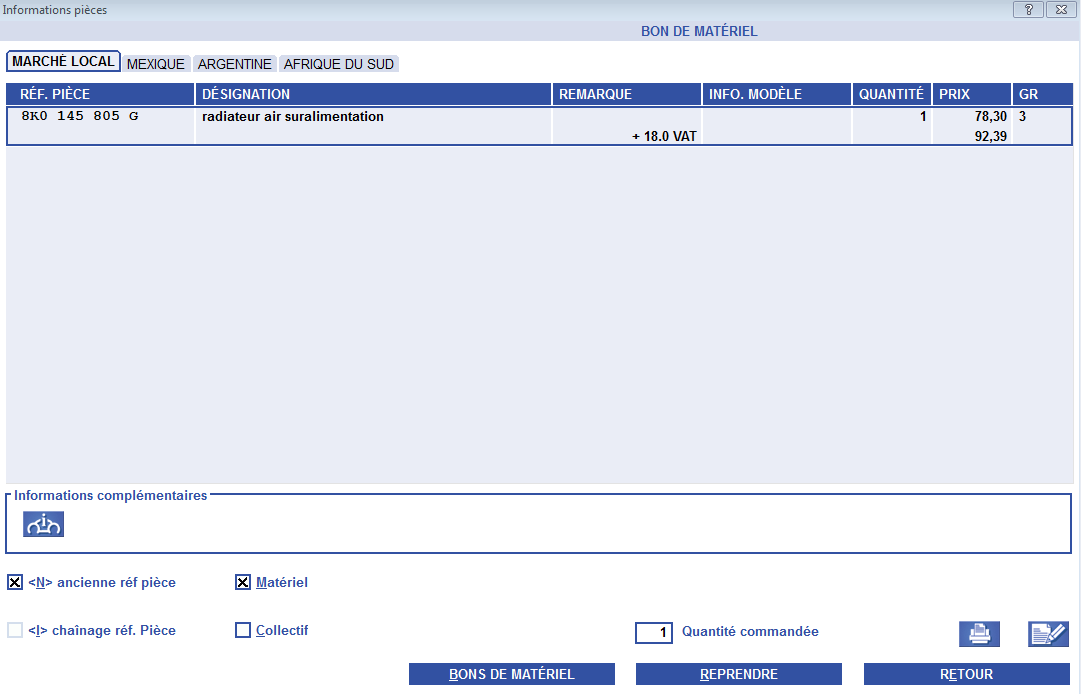Screen dimensions: 1081x694
Task: Click the help question mark button
Action: point(1028,10)
